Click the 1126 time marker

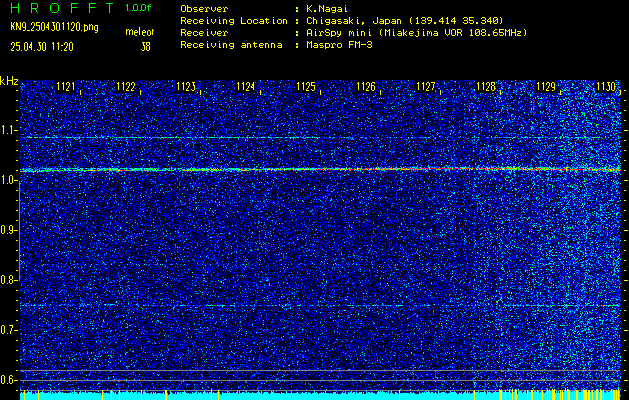[366, 87]
